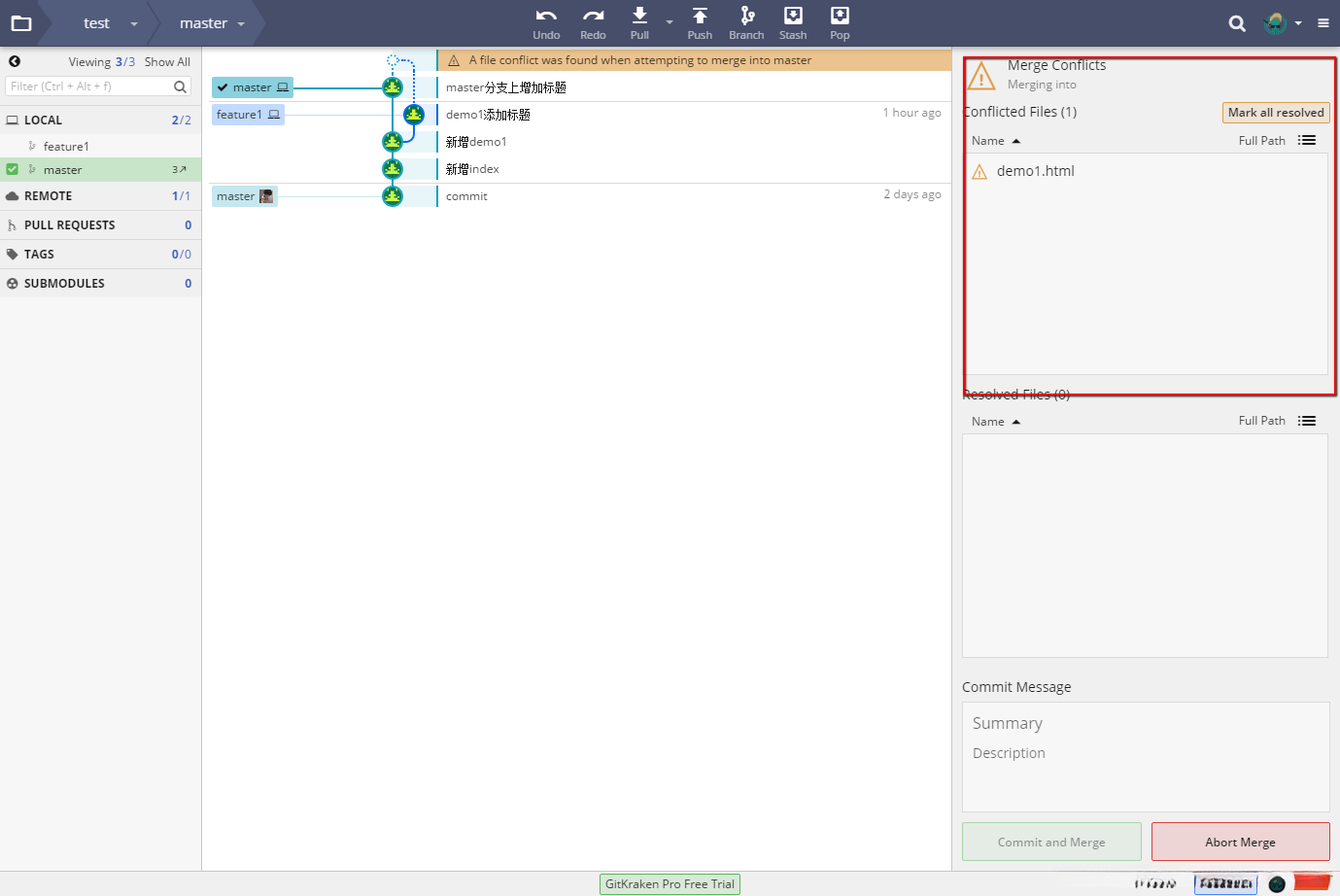Select the commit node for 'demo1添加标题'
This screenshot has height=896, width=1340.
(414, 115)
